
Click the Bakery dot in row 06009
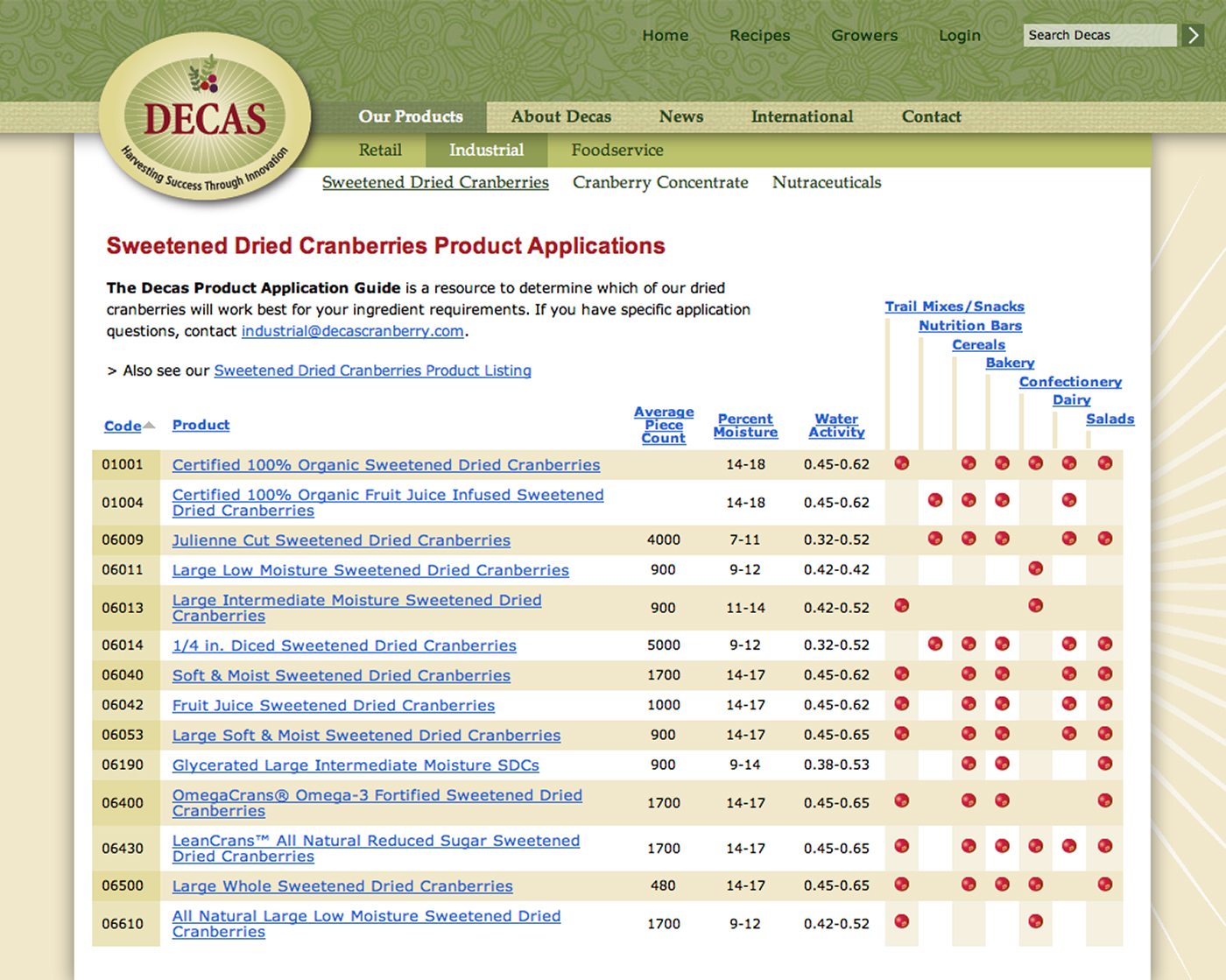(x=1002, y=539)
